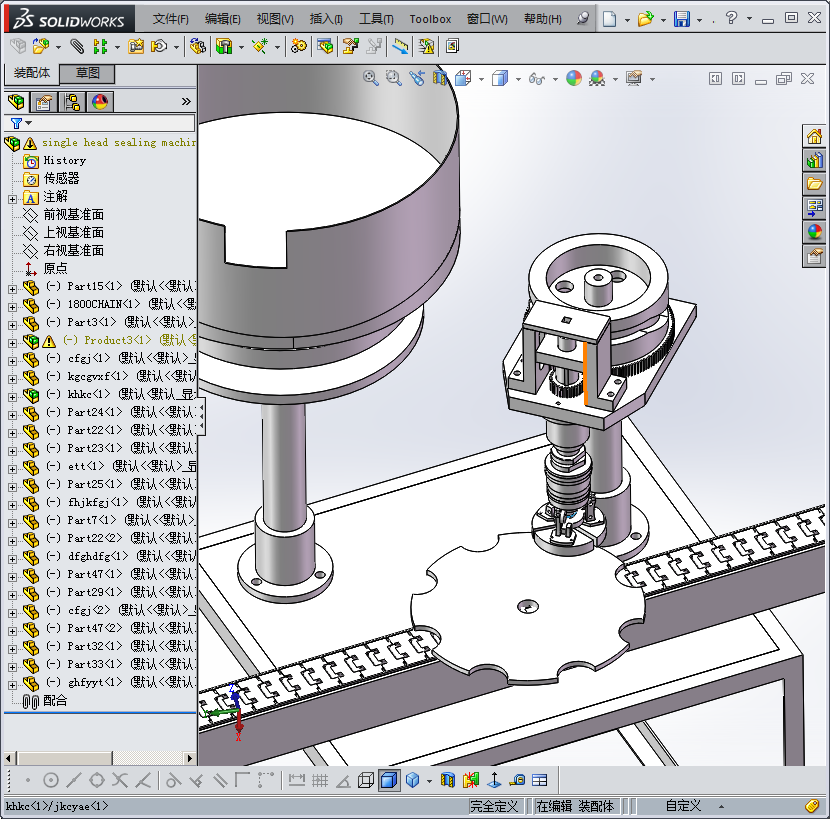Open the Edit Appearance color ball icon
Screen dimensions: 830x819
573,78
